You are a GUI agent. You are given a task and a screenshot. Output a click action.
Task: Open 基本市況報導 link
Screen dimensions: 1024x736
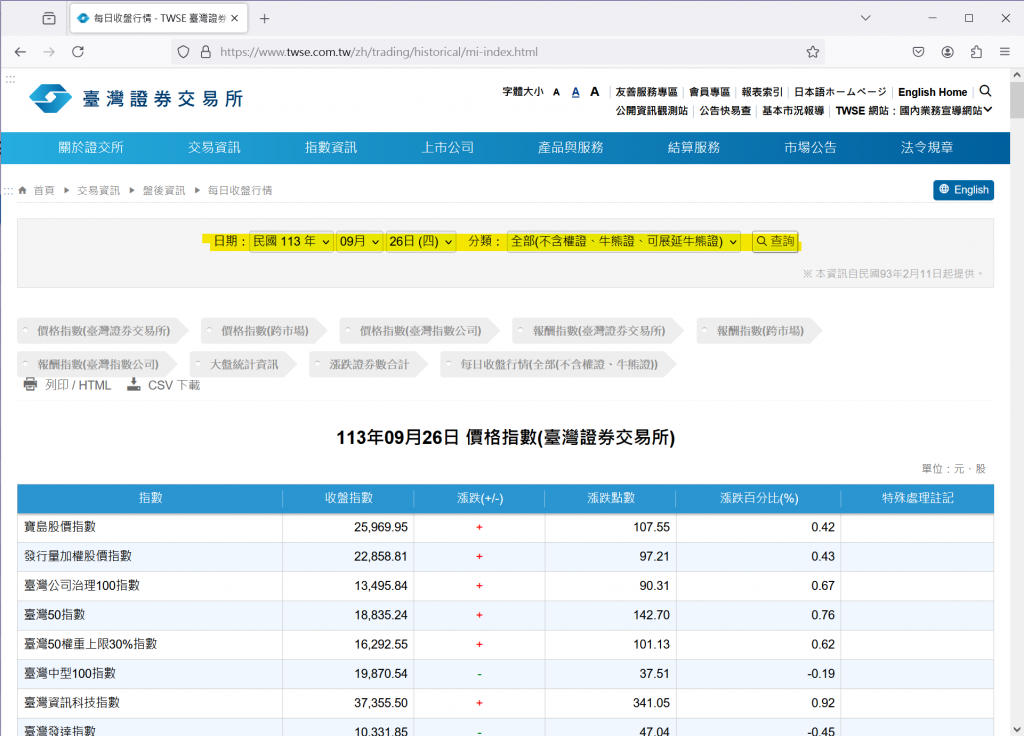(793, 111)
